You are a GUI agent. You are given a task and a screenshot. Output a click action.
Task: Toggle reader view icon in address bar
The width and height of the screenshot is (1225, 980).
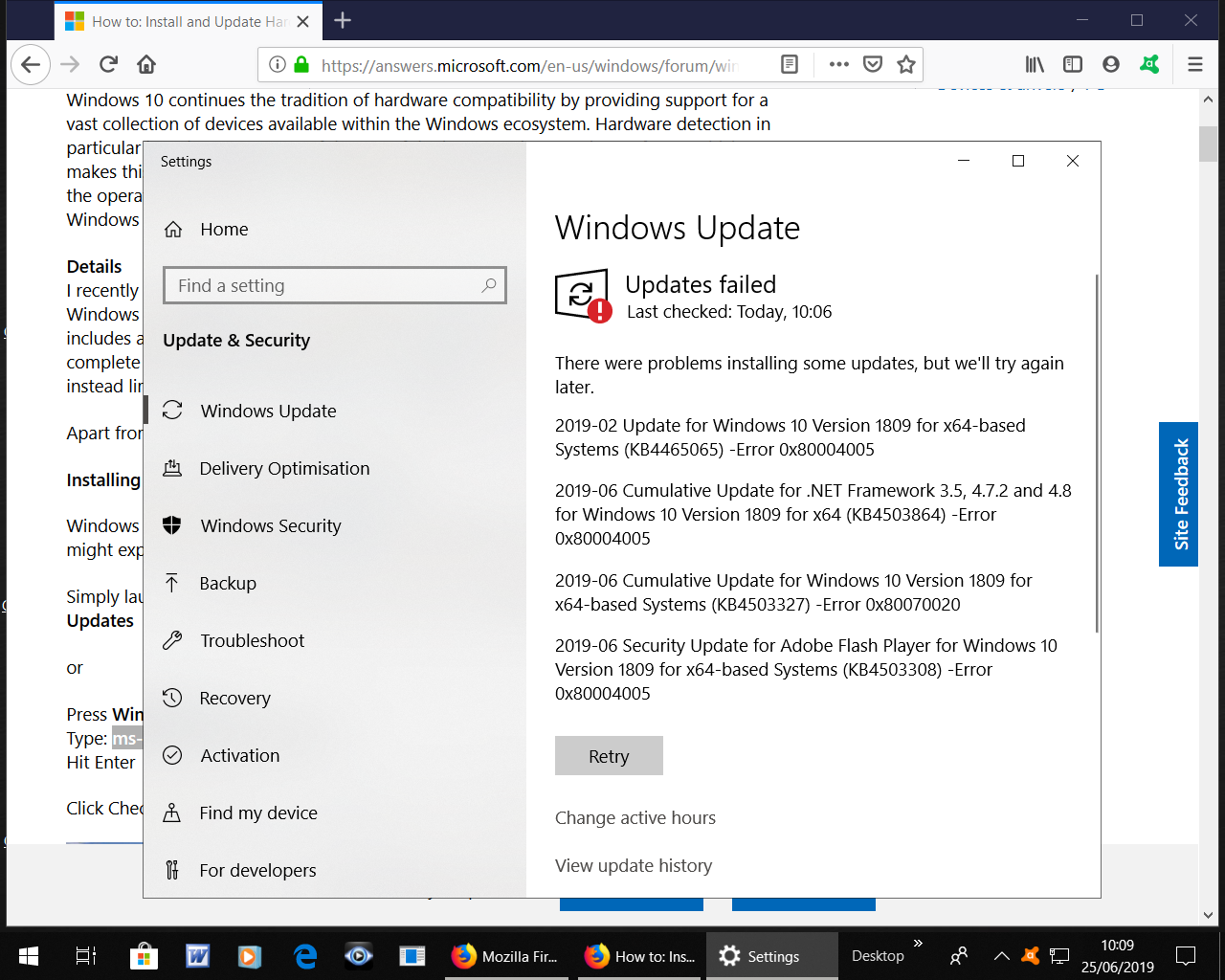790,64
